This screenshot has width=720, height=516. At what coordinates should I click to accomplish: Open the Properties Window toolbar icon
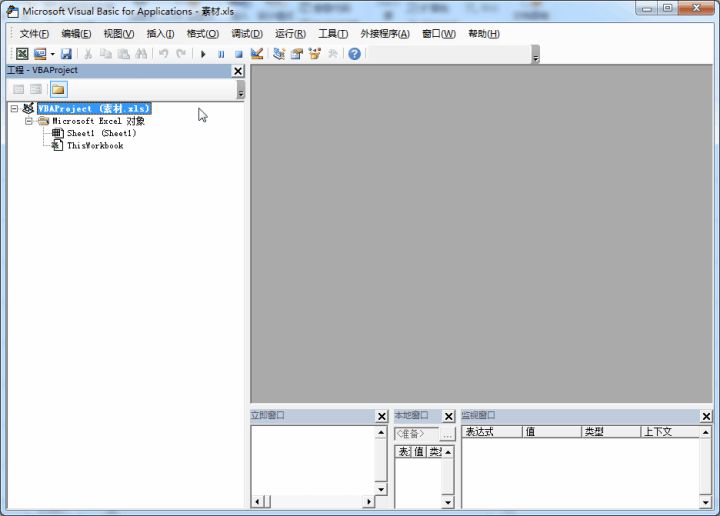[x=297, y=54]
